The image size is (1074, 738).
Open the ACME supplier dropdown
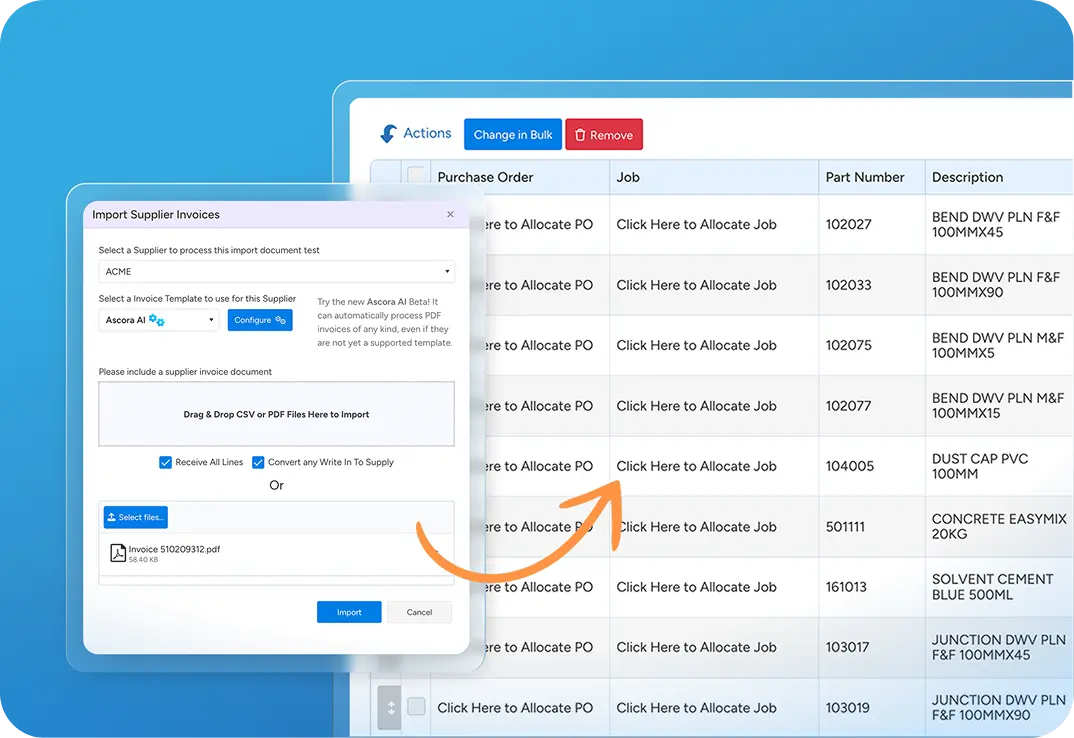(x=277, y=271)
